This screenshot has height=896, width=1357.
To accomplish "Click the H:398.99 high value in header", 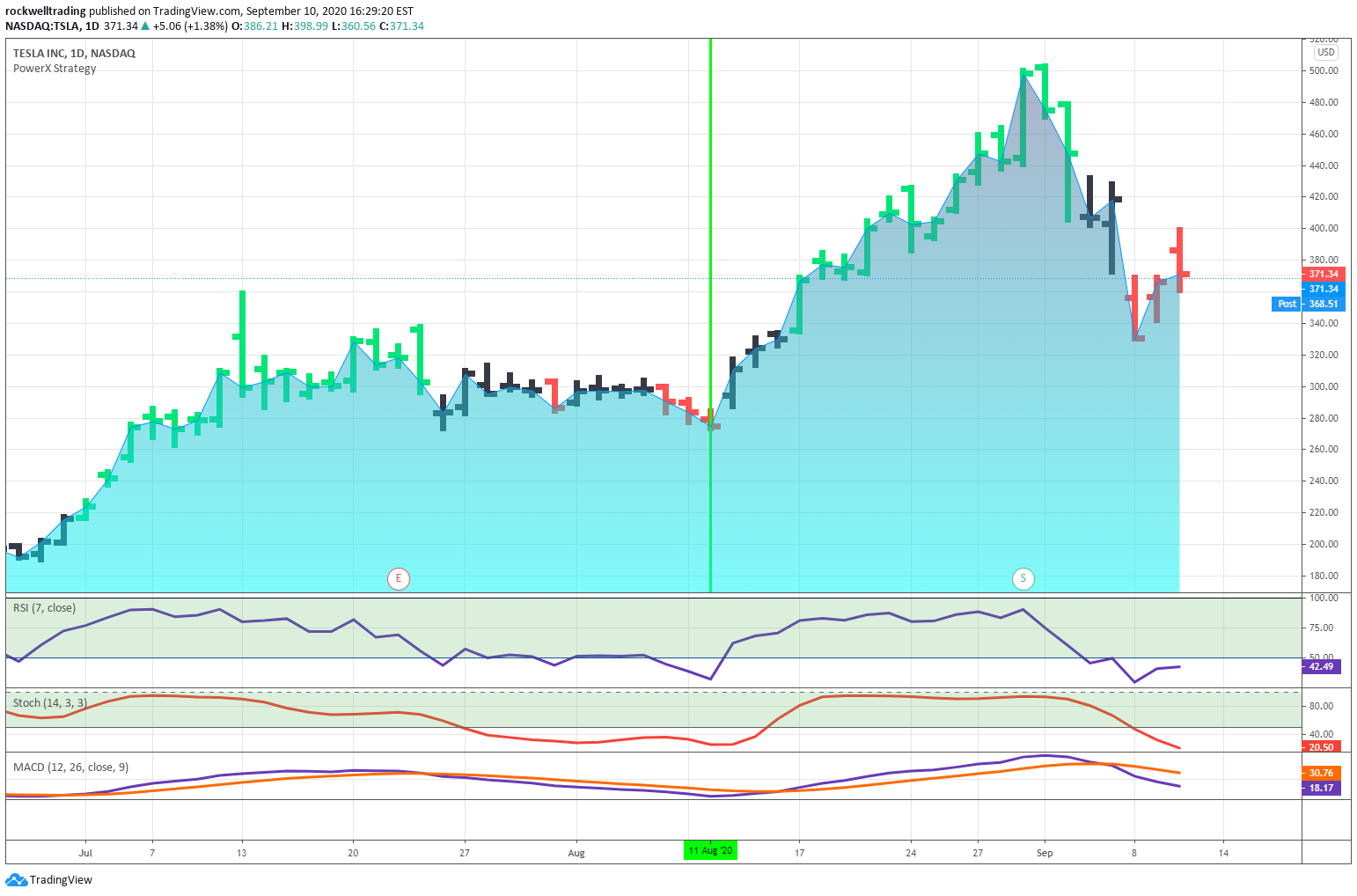I will (304, 26).
